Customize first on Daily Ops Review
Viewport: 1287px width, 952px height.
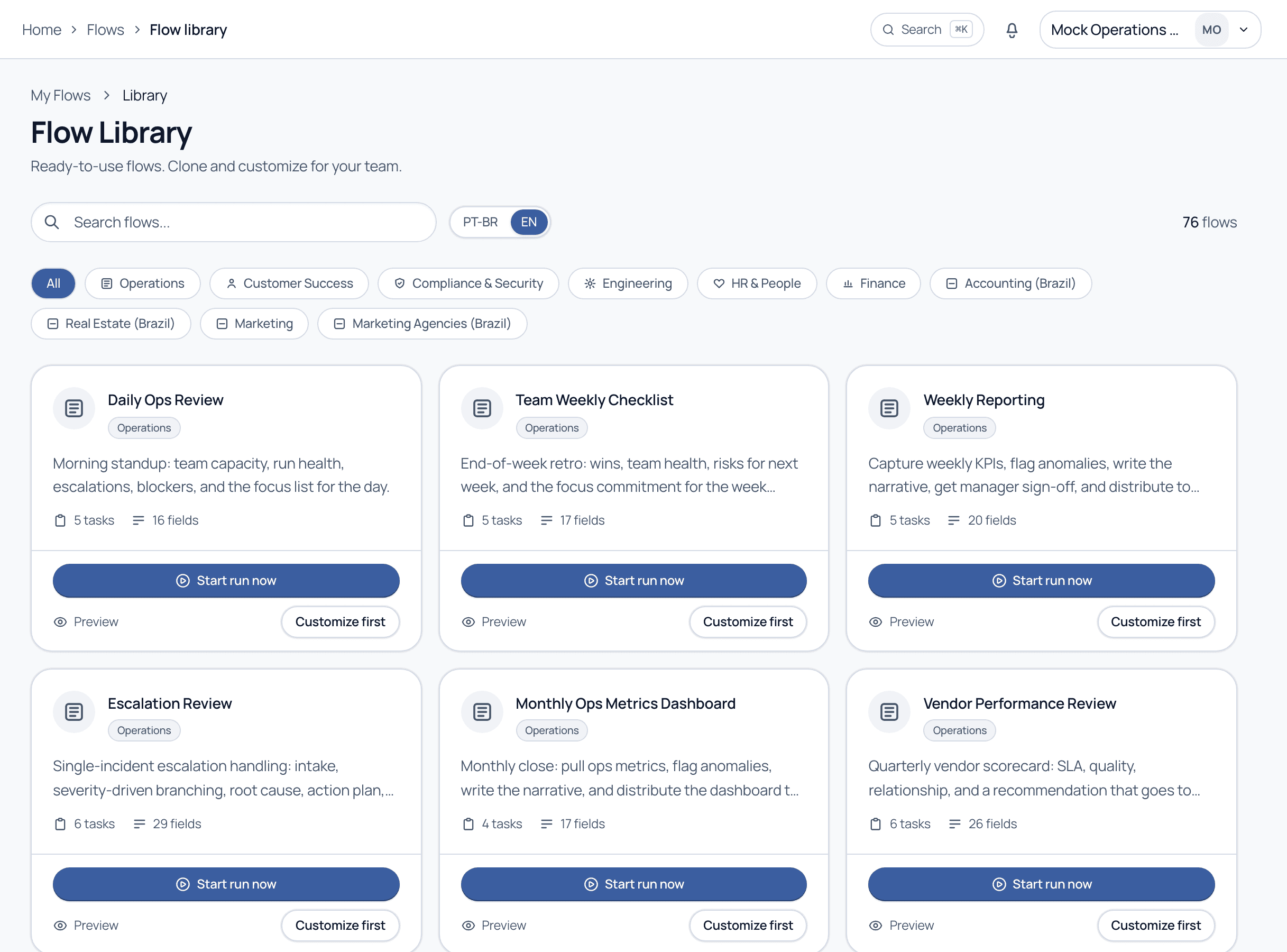[x=340, y=622]
